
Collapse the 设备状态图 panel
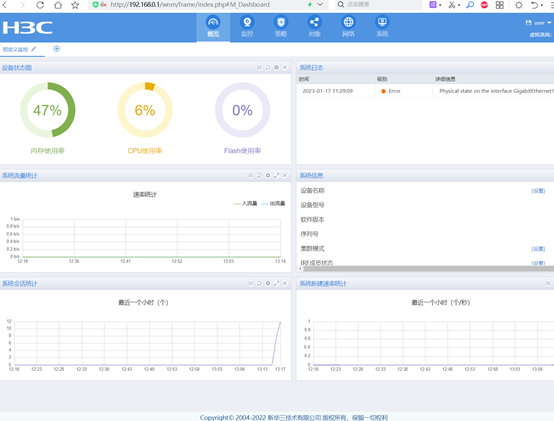tap(259, 67)
